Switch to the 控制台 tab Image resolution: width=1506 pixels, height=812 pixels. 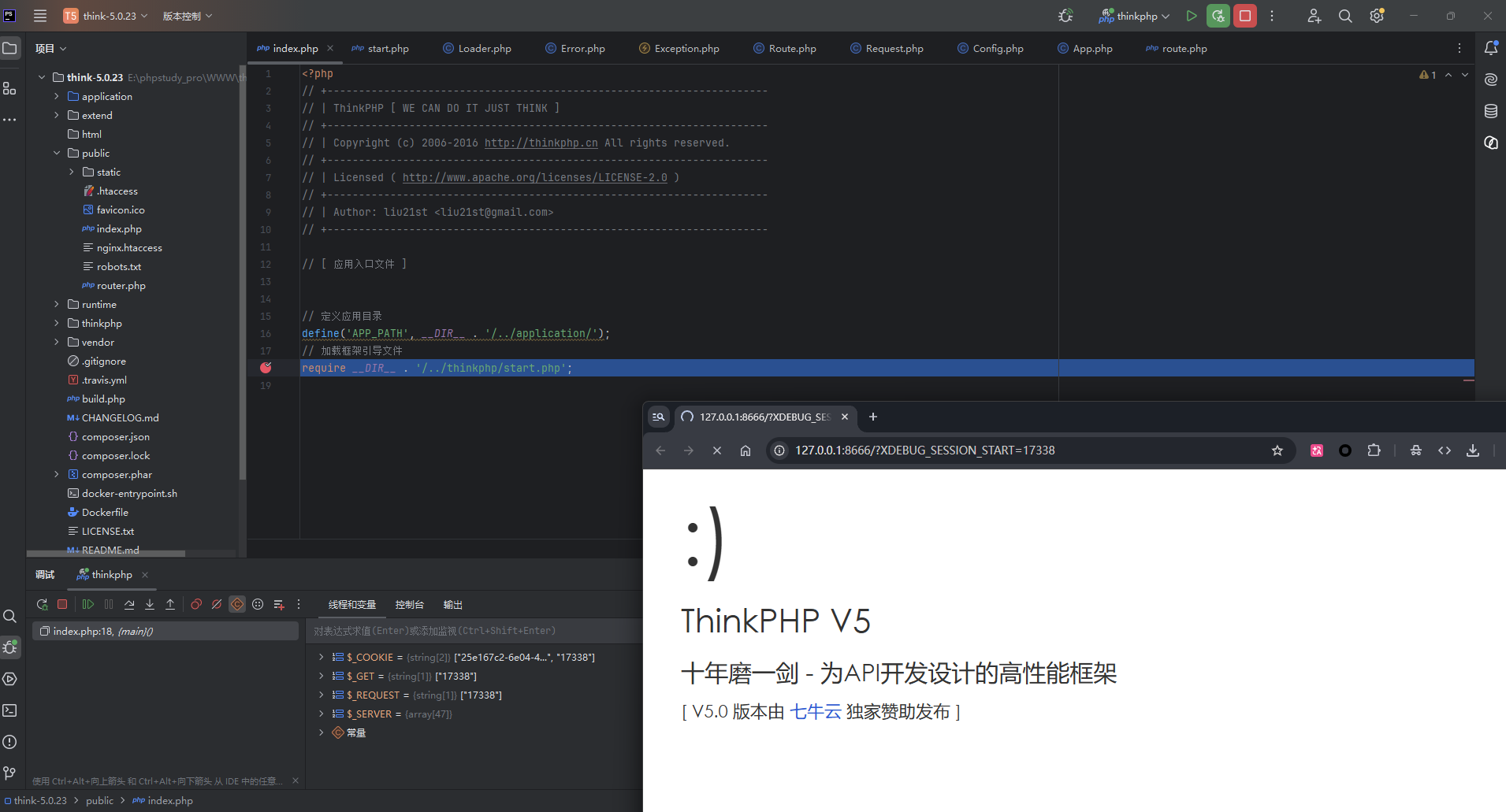point(409,604)
